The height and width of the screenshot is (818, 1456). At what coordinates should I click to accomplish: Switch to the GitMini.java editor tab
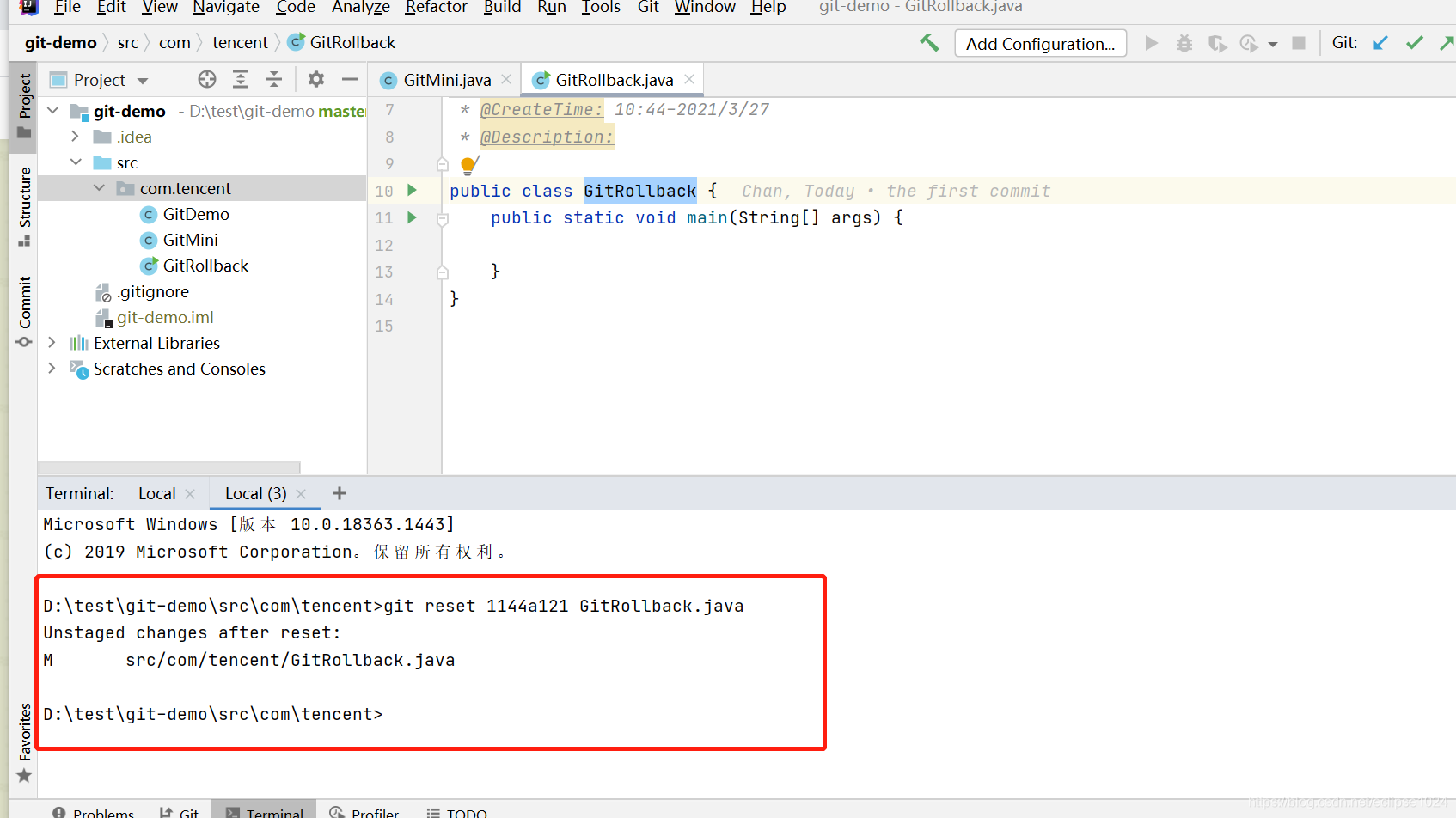(447, 80)
